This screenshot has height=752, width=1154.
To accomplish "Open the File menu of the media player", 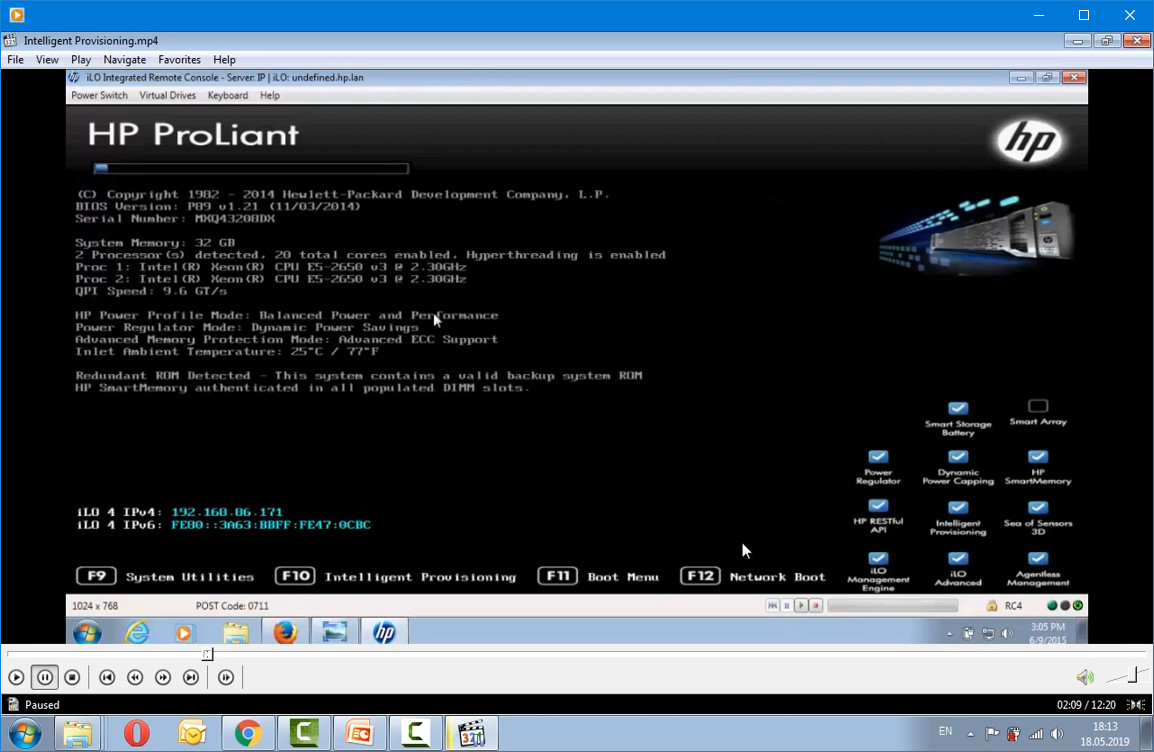I will click(x=15, y=60).
